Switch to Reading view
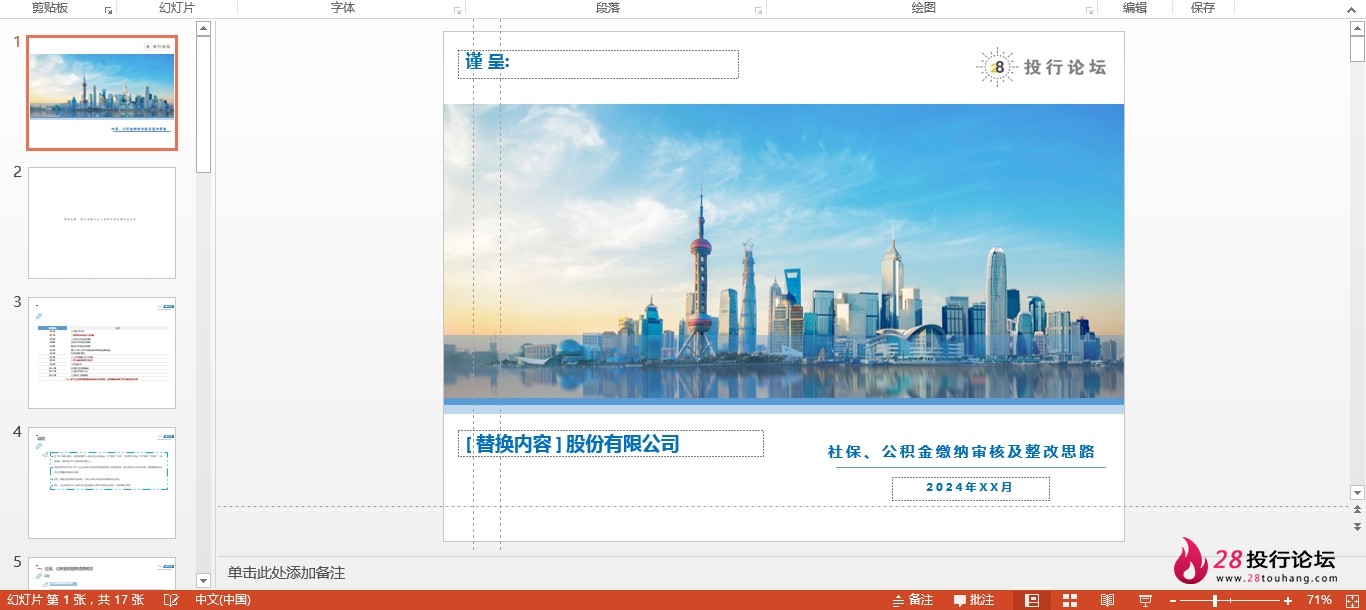The height and width of the screenshot is (610, 1366). click(1107, 600)
